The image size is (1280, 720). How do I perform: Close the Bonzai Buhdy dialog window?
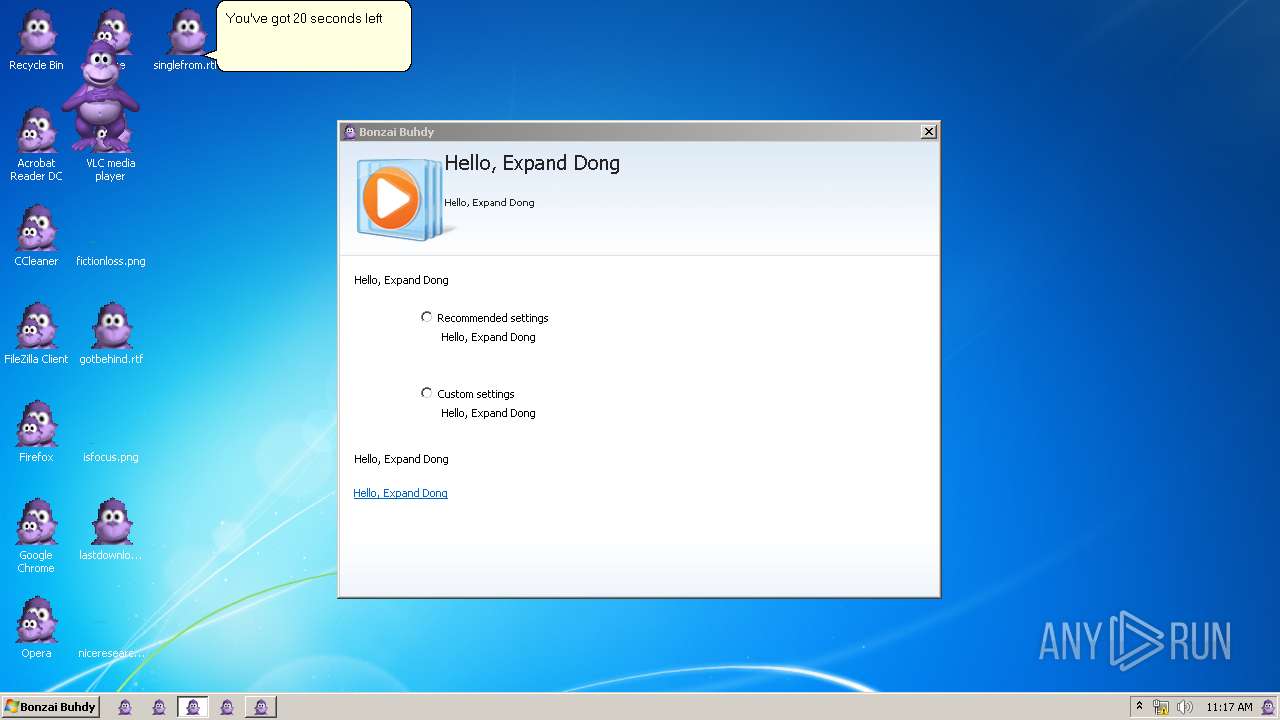(x=928, y=132)
